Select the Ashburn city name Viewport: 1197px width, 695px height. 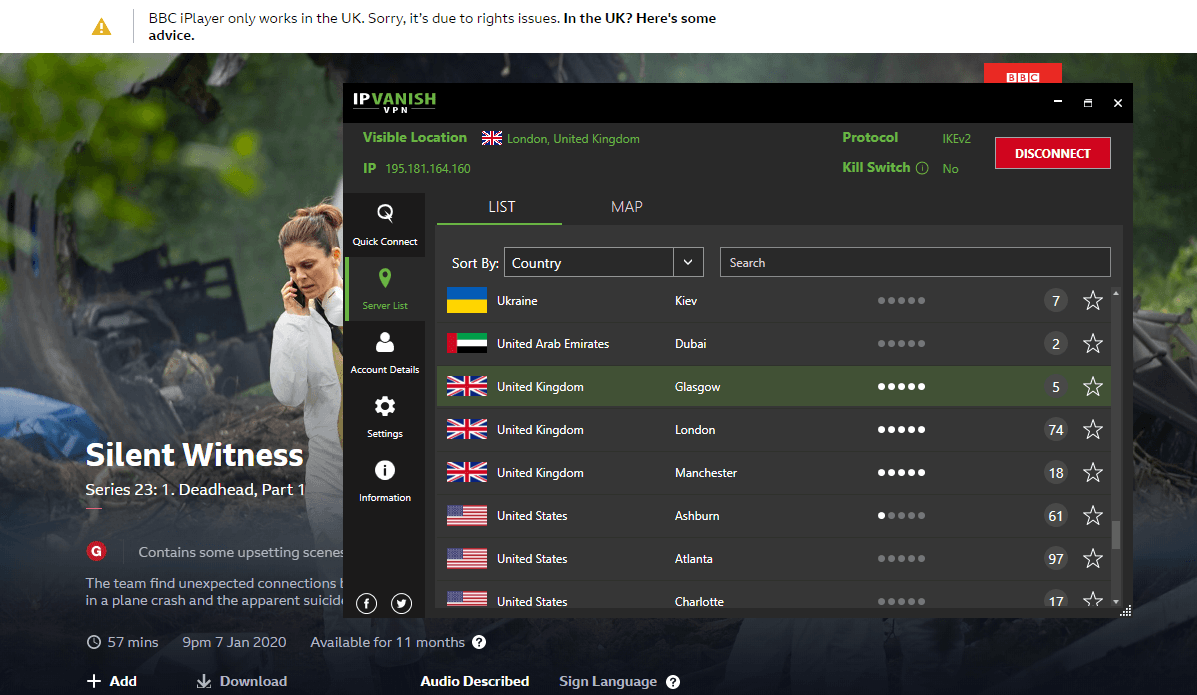tap(696, 516)
